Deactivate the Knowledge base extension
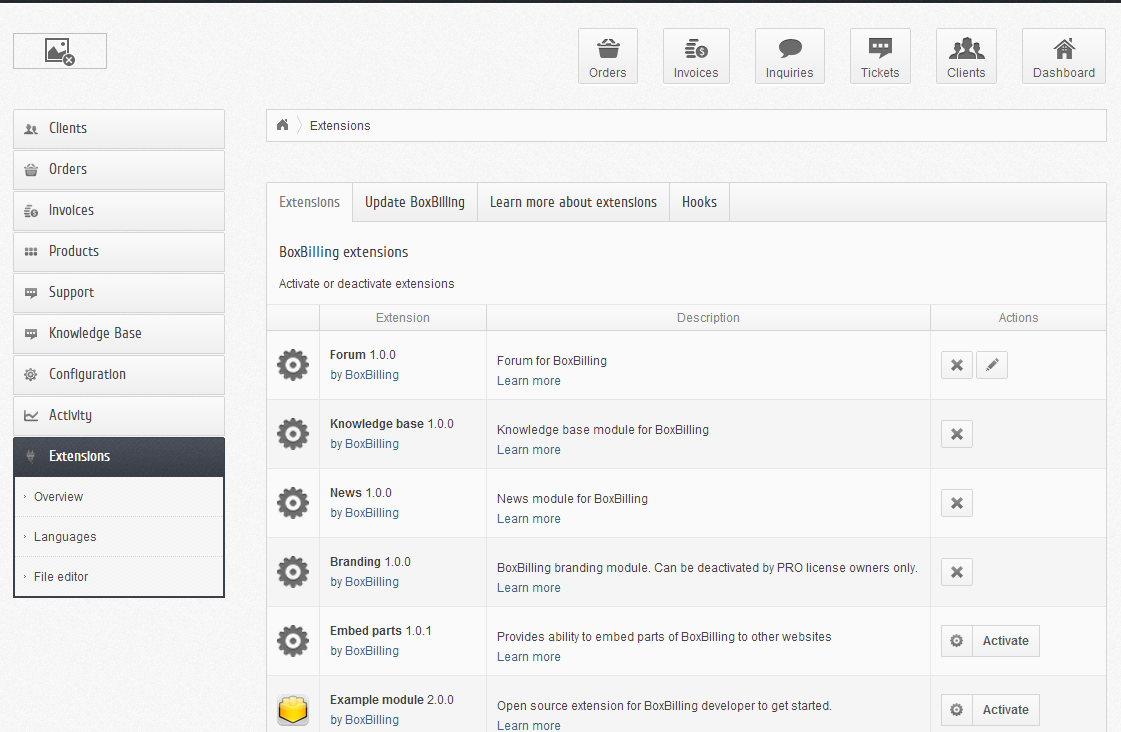Image resolution: width=1121 pixels, height=732 pixels. click(x=956, y=434)
